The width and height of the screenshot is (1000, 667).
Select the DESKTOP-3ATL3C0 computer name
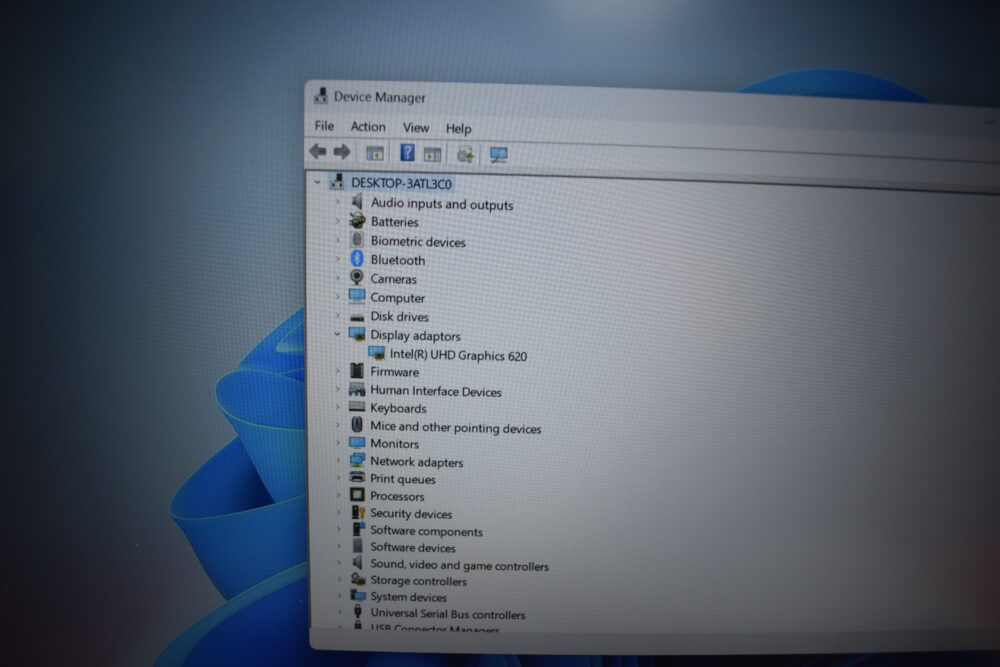[x=401, y=184]
